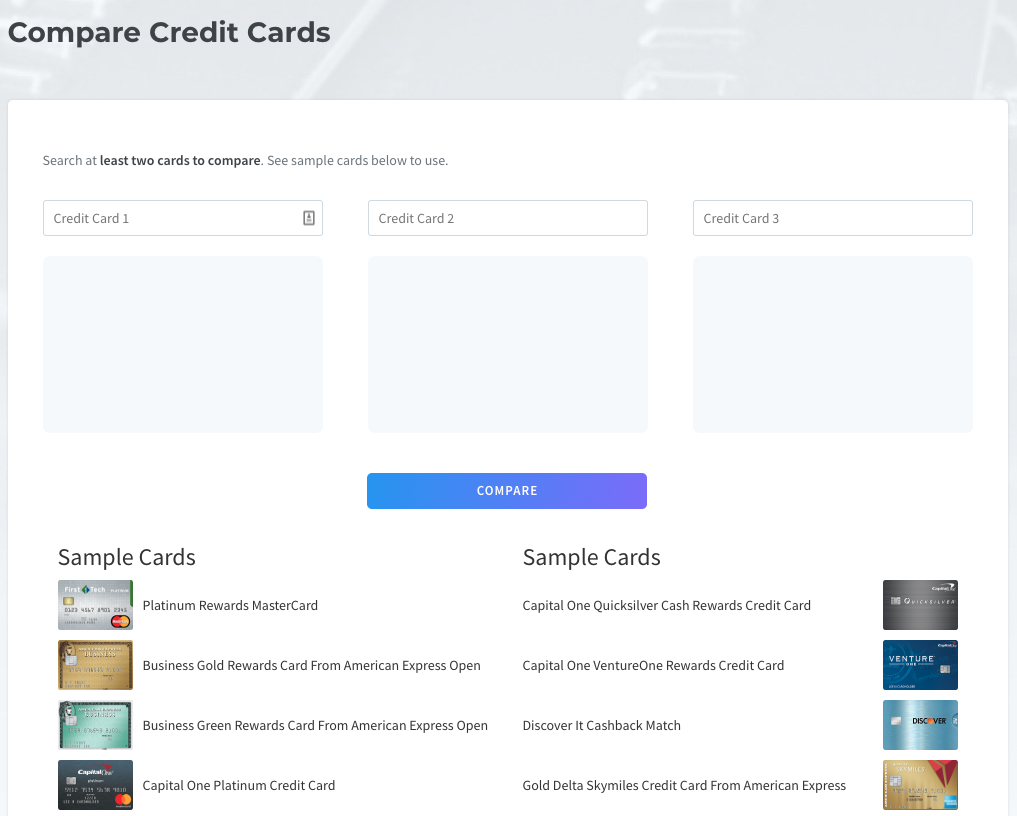Choose Capital One Quicksilver Cash Rewards Credit Card
The width and height of the screenshot is (1017, 816).
(x=667, y=605)
